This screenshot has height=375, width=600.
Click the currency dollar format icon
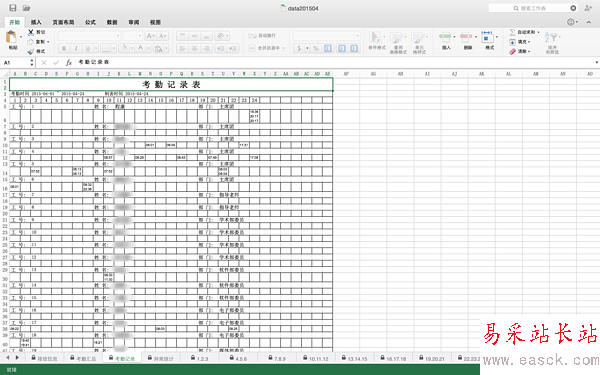(x=299, y=48)
